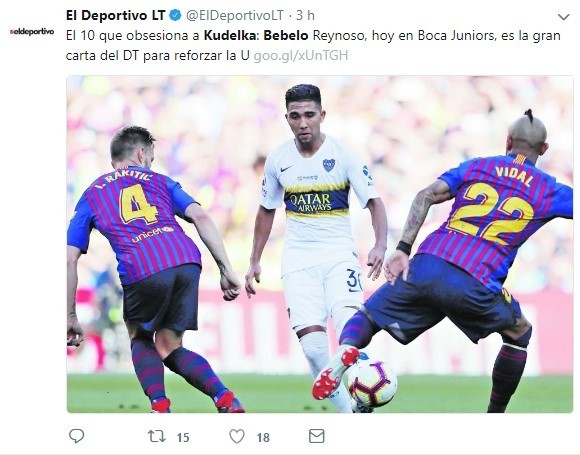Click the blue verified badge
The image size is (580, 455).
pos(175,15)
